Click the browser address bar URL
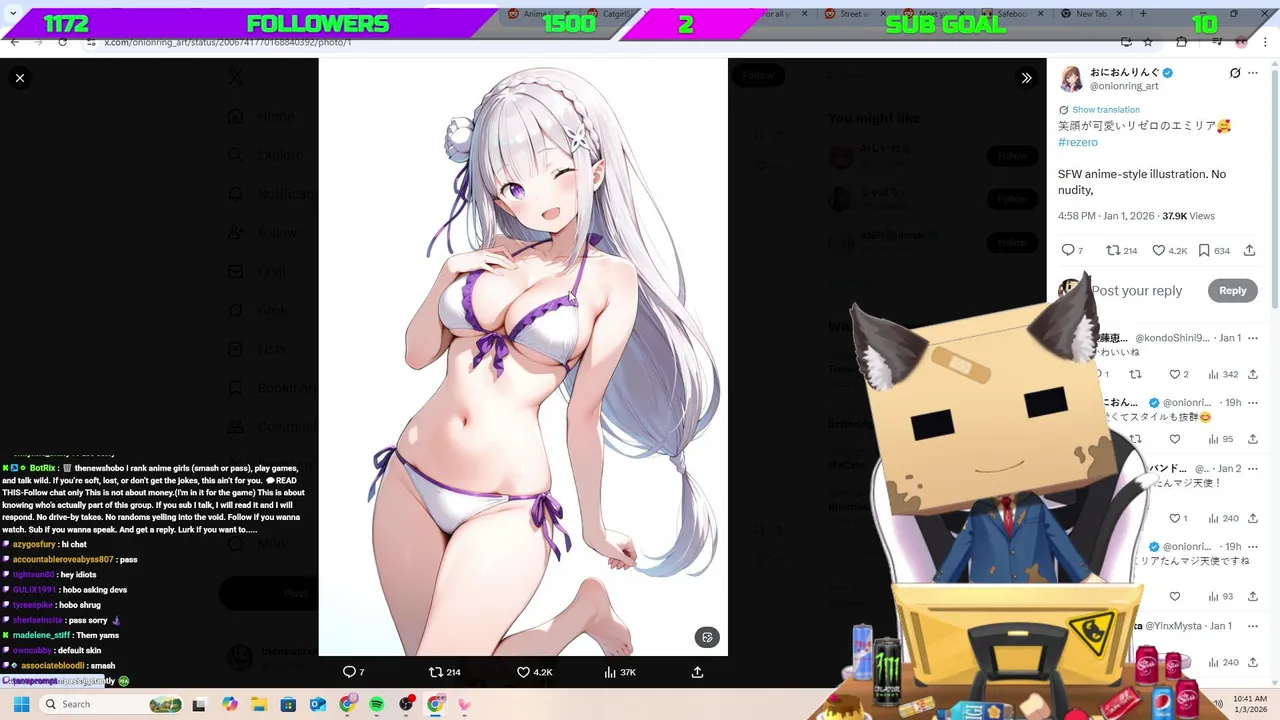This screenshot has height=720, width=1280. [228, 42]
